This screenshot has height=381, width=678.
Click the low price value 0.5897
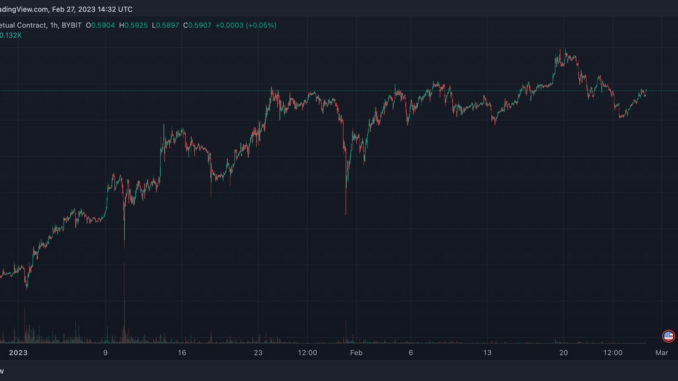(x=167, y=26)
